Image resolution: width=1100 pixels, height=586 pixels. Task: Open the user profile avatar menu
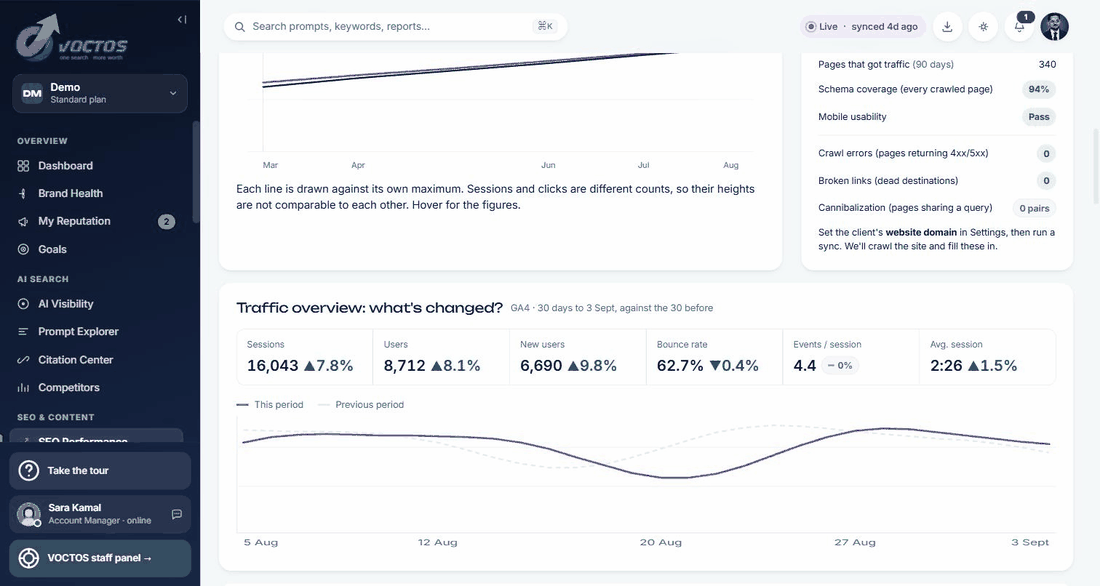[1054, 27]
